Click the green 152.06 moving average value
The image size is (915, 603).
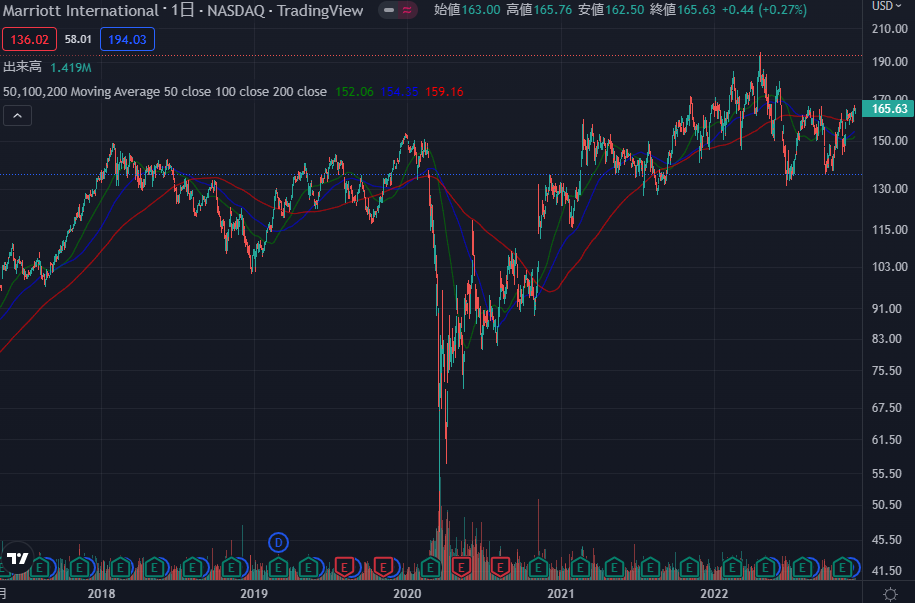[354, 92]
